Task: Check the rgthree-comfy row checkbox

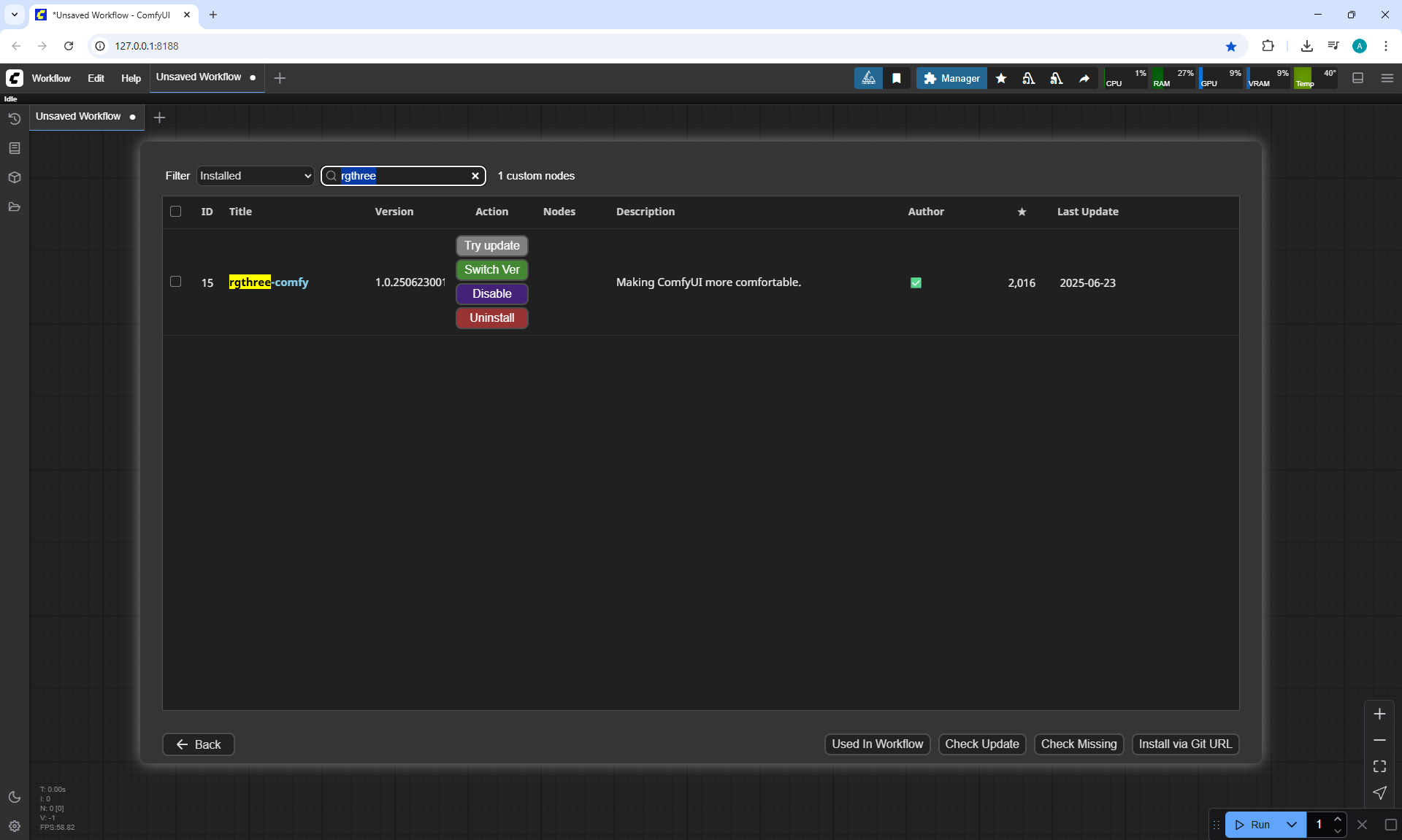Action: [175, 282]
